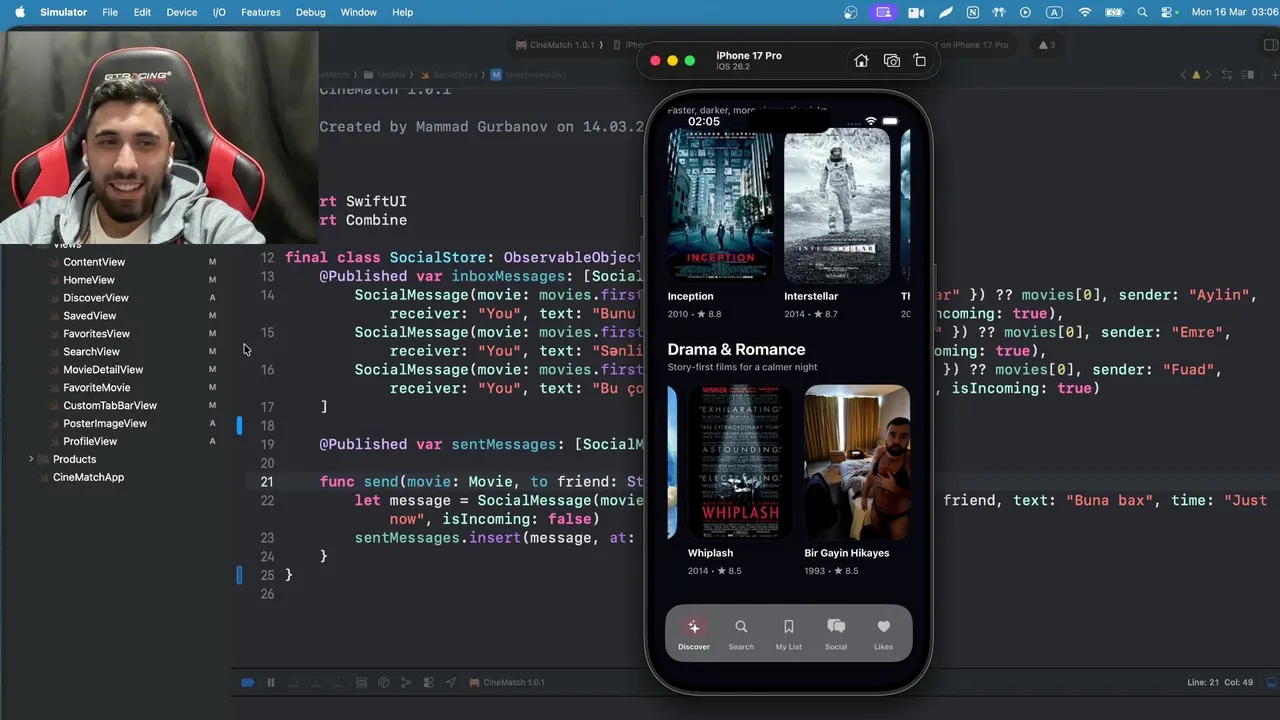The height and width of the screenshot is (720, 1280).
Task: Toggle breakpoint activation in debug bar
Action: (247, 682)
